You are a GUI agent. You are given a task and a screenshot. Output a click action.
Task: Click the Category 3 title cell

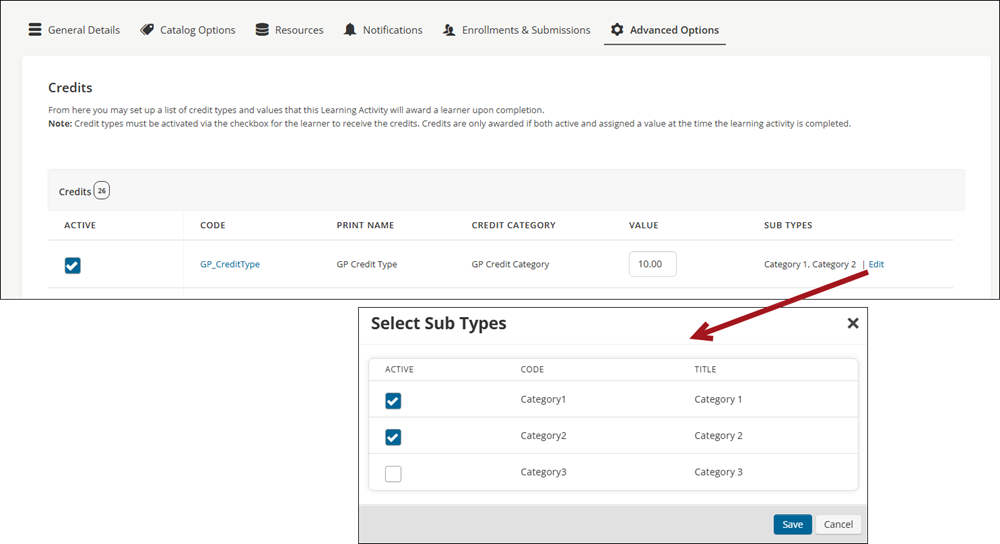point(718,472)
